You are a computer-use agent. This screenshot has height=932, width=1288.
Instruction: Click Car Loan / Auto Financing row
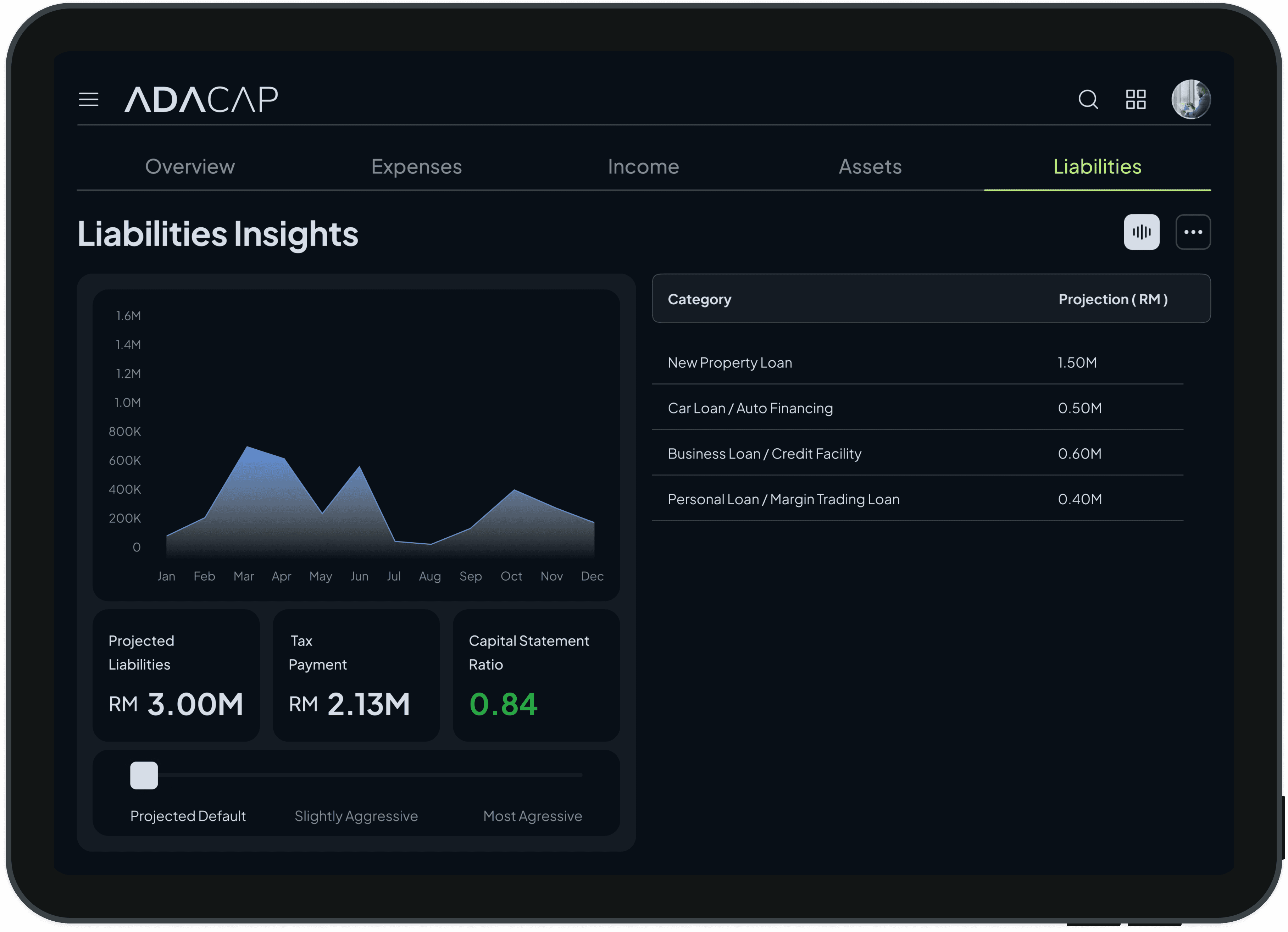(750, 408)
